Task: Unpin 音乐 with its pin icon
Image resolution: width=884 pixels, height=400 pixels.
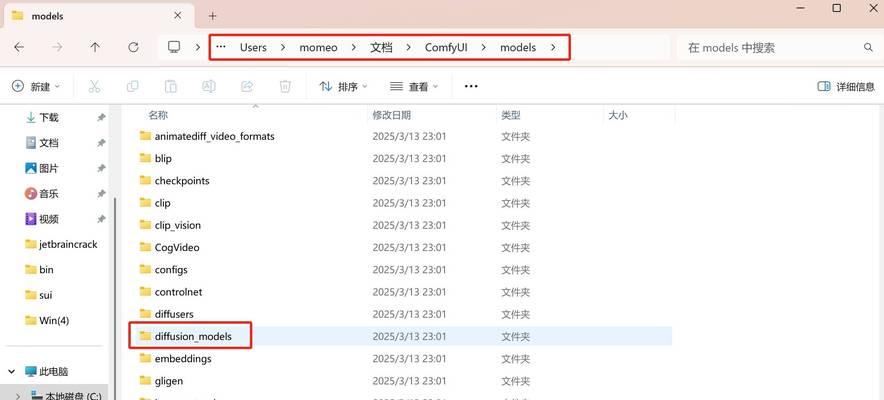Action: (101, 194)
